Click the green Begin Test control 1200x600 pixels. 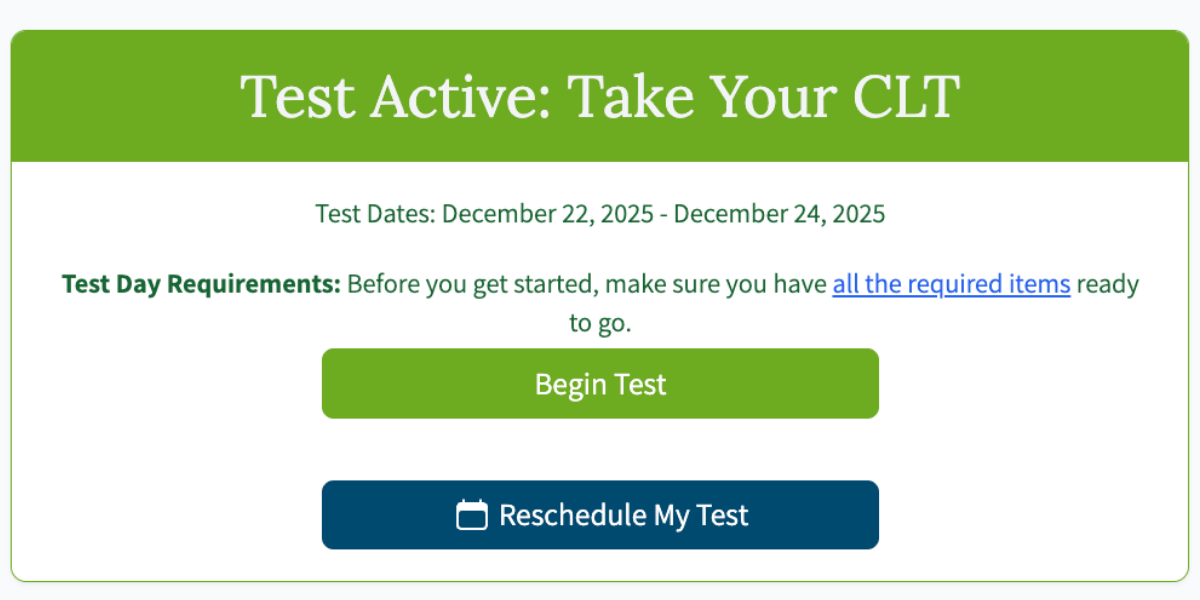(600, 383)
